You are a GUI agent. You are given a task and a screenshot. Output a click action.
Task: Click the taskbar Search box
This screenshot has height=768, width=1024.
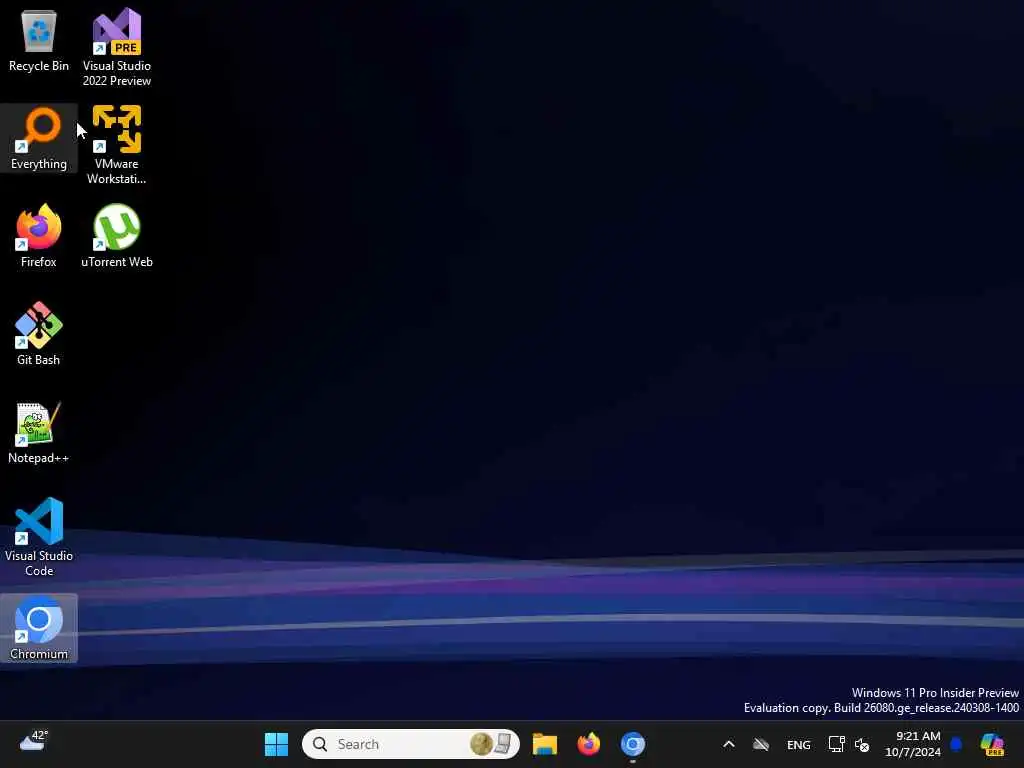411,744
